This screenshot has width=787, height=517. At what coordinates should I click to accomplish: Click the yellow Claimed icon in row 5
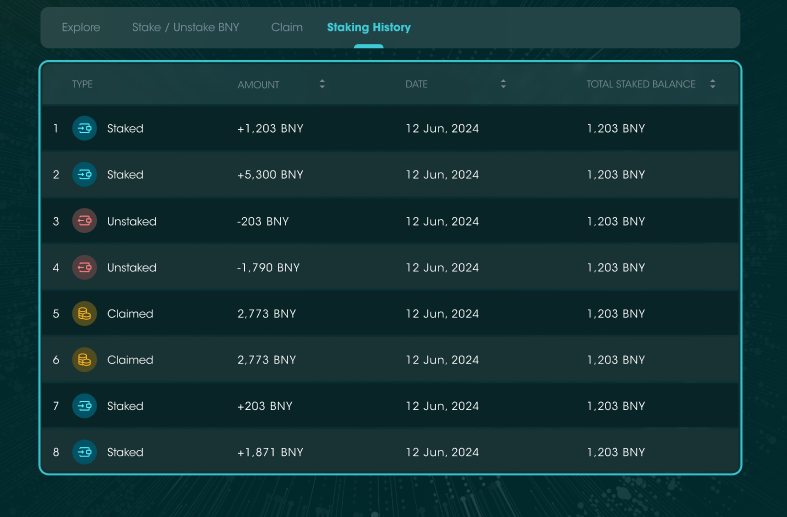[x=85, y=313]
